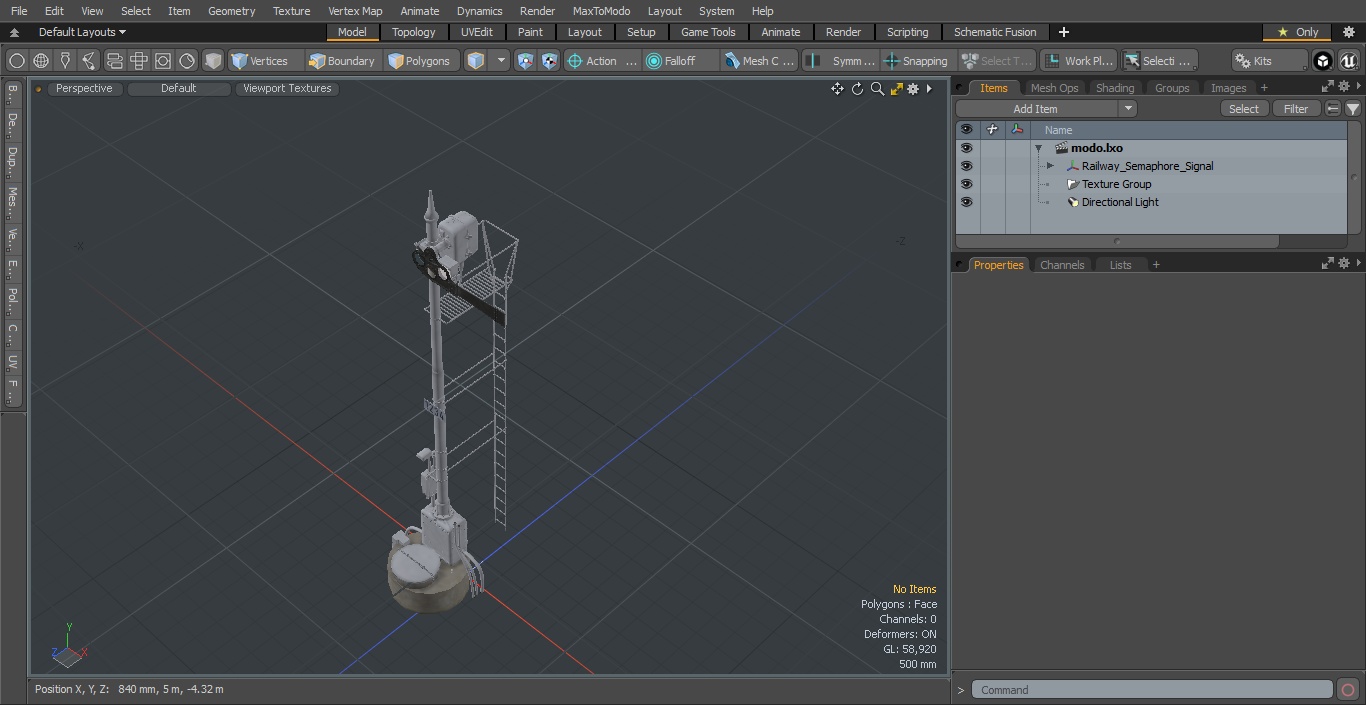Maximize the viewport with the orange expand icon
Screen dimensions: 1366x705
[896, 88]
